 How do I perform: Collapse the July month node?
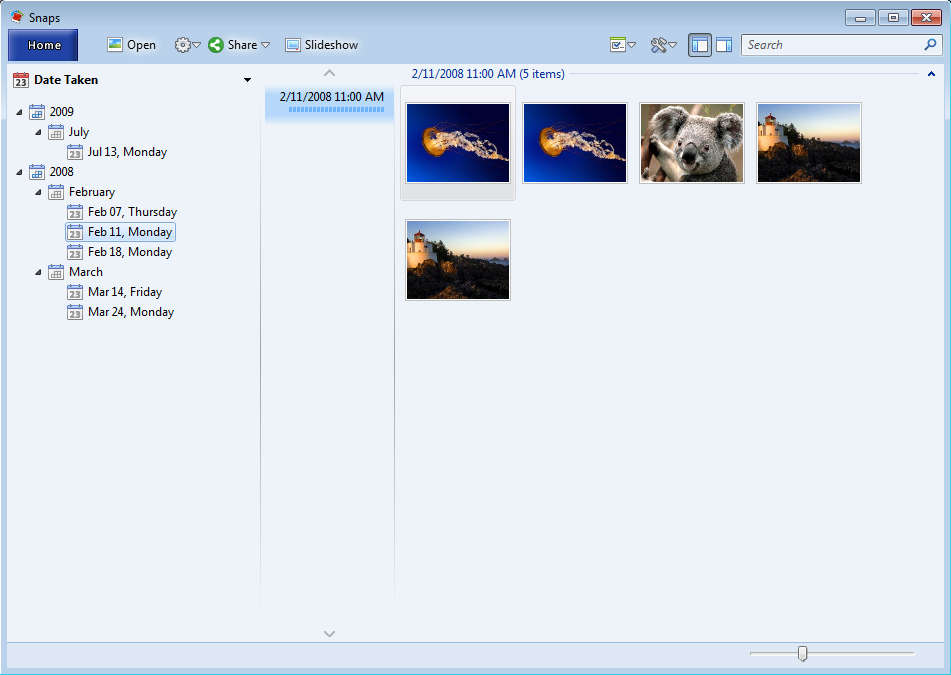pos(38,132)
